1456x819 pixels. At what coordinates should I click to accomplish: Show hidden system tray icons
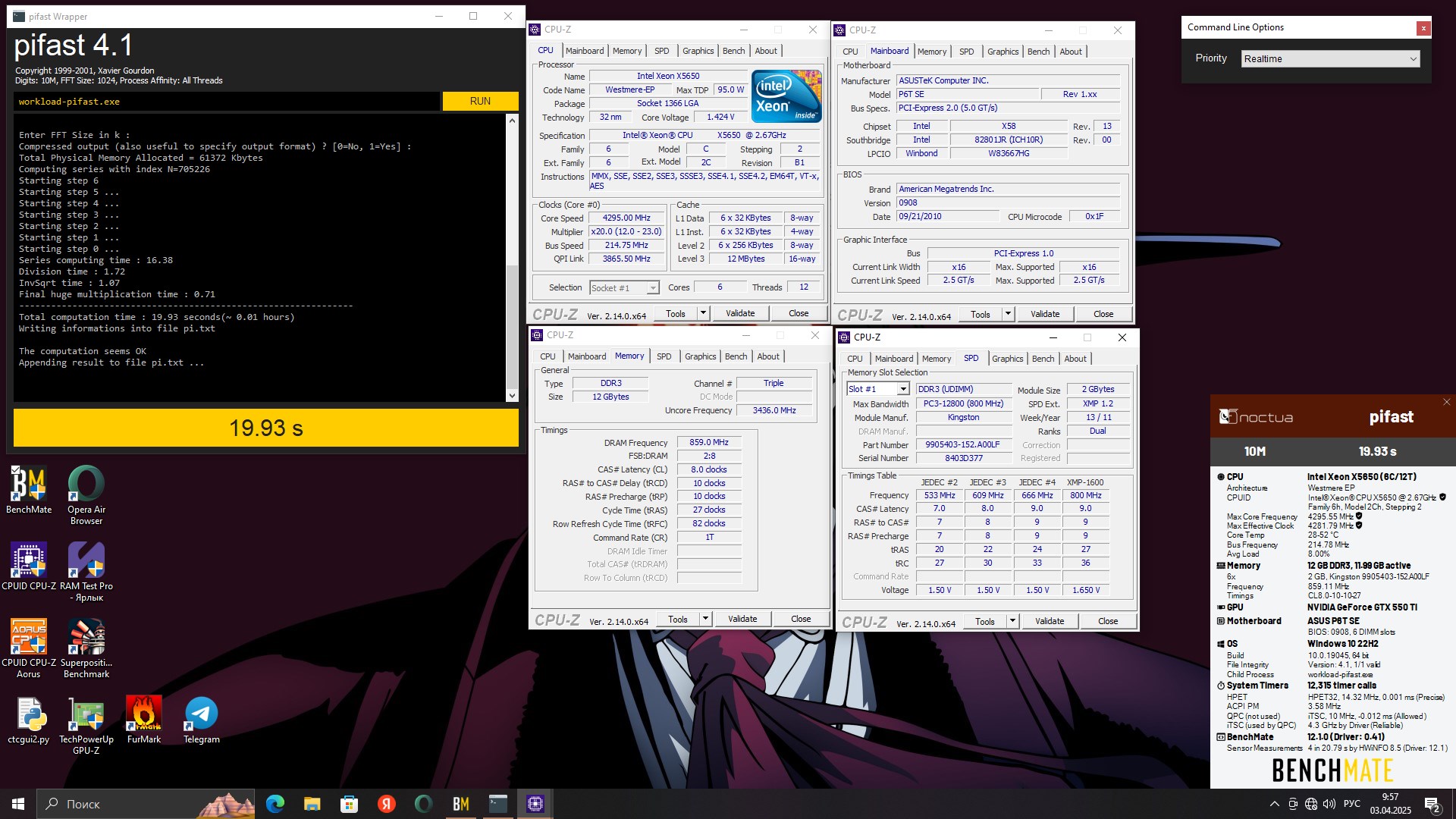point(1274,804)
